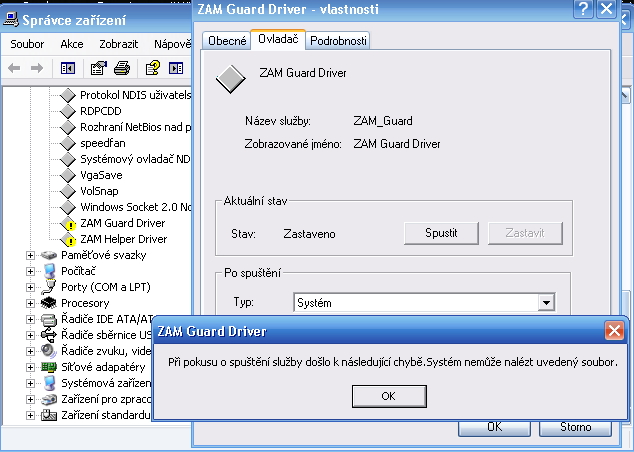Select Zařízení pro zpracování tree item
634x452 pixels.
[x=106, y=399]
